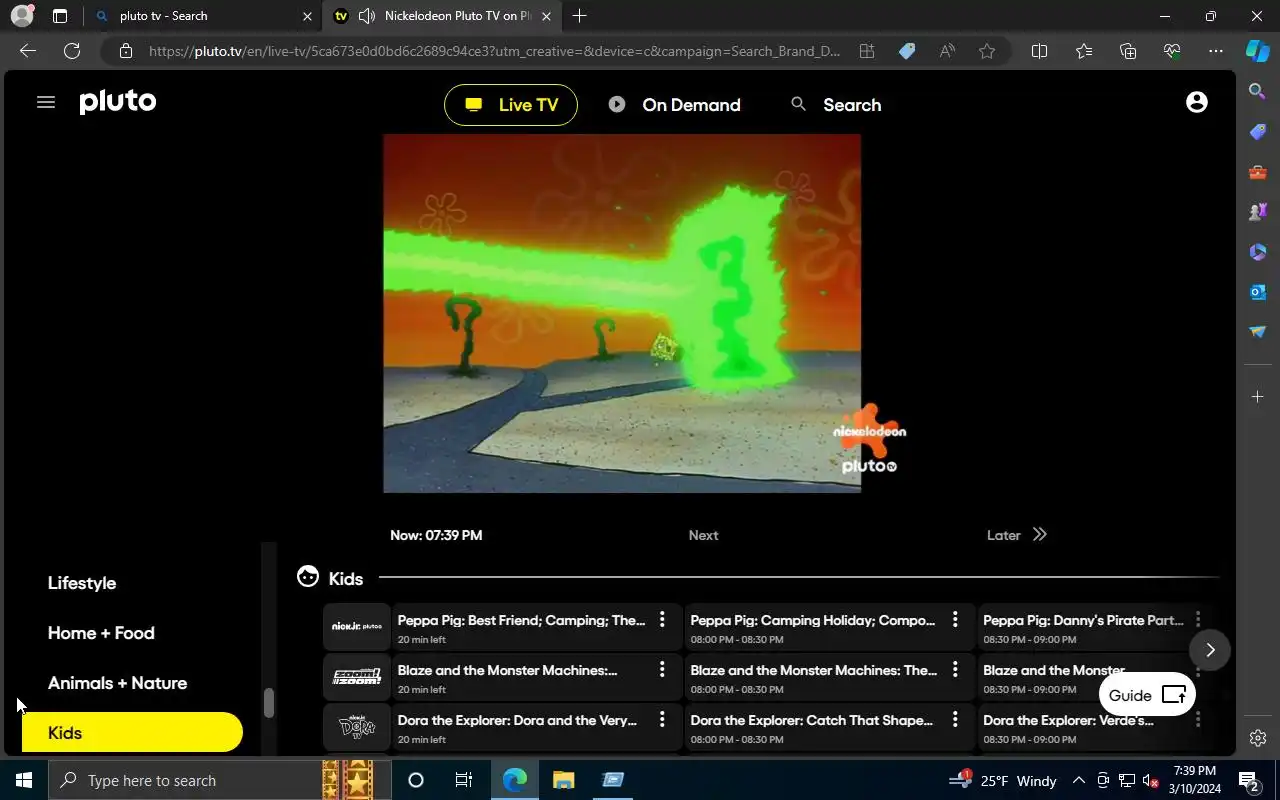Open the user account profile icon
Viewport: 1280px width, 800px height.
[1196, 102]
